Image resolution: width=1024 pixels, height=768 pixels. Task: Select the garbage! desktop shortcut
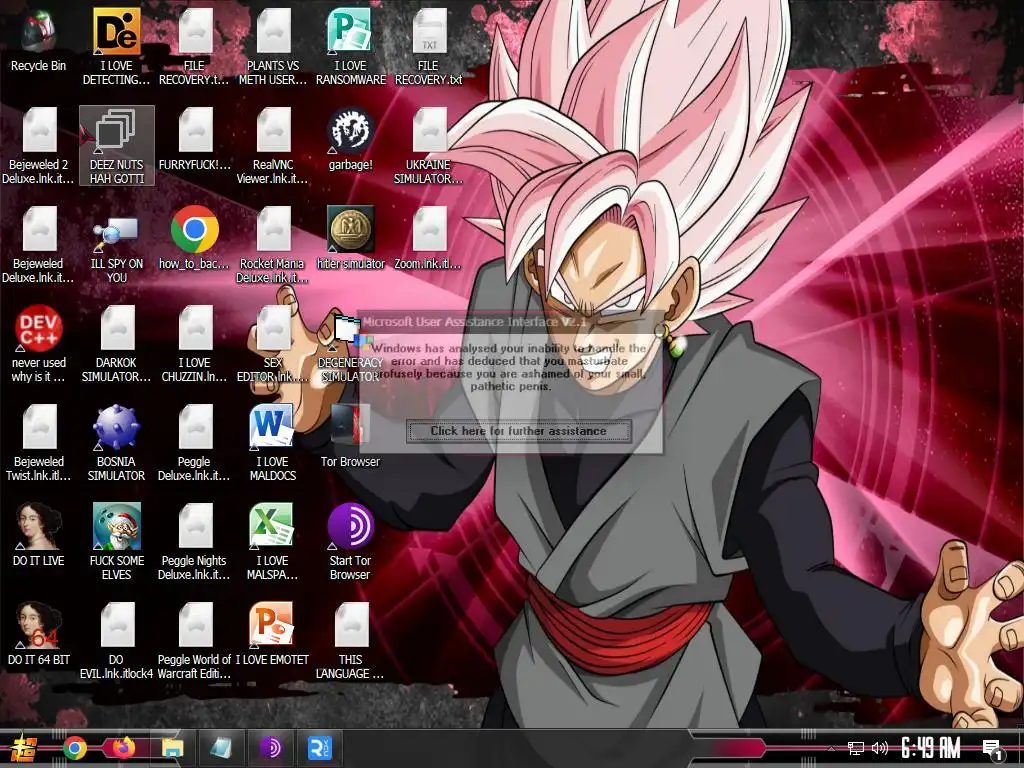click(x=351, y=140)
